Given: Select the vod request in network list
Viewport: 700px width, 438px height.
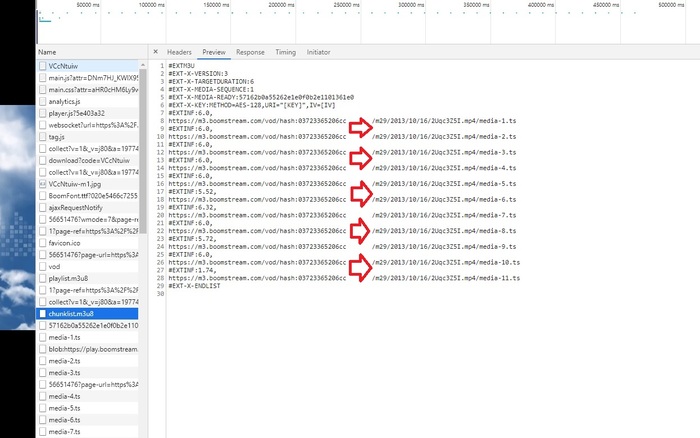Looking at the screenshot, I should pyautogui.click(x=56, y=266).
